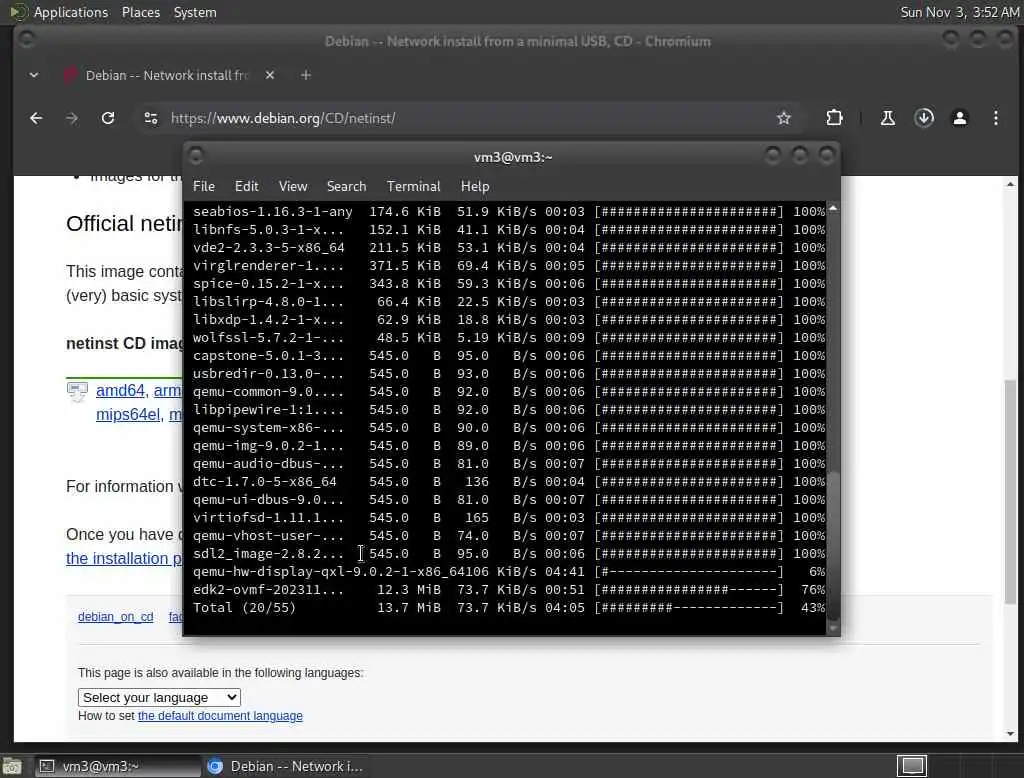Close the Debian tab
This screenshot has width=1024, height=778.
270,75
